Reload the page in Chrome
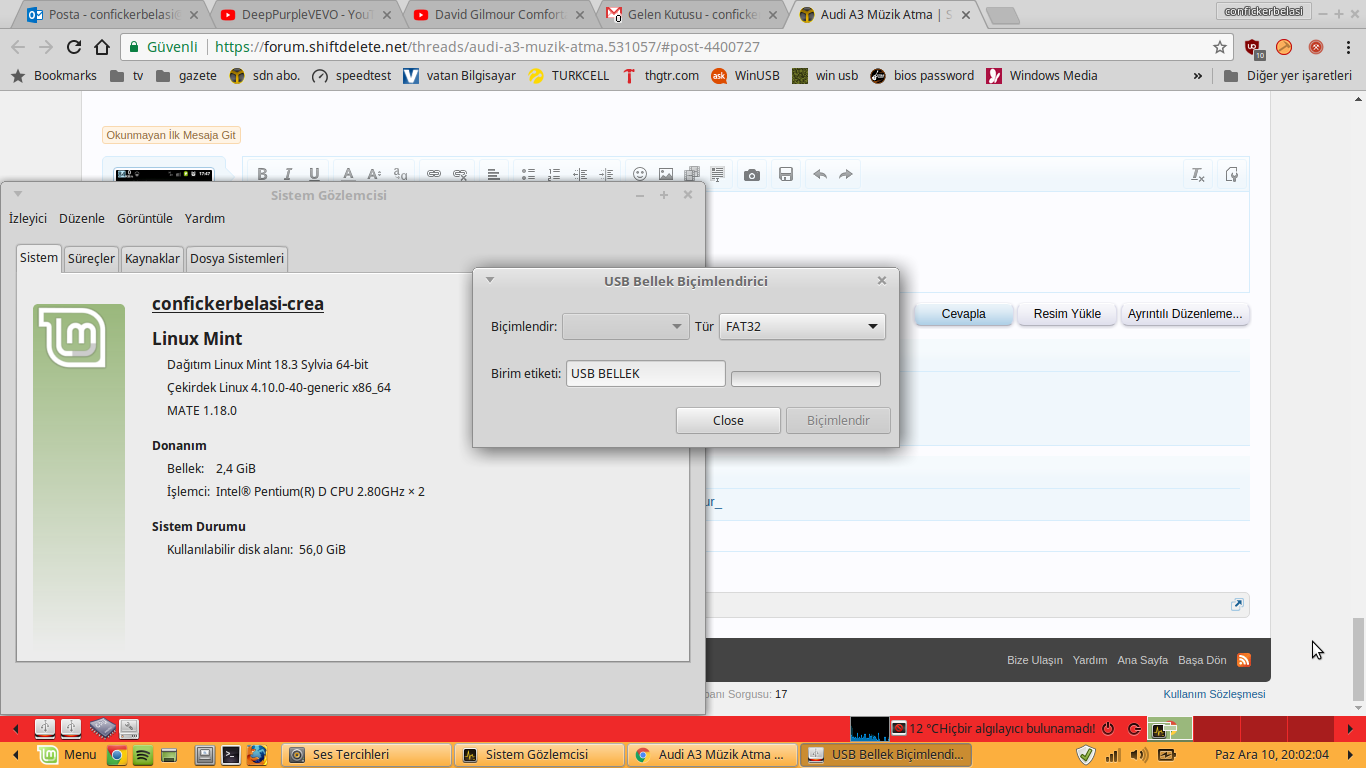1366x768 pixels. tap(74, 47)
